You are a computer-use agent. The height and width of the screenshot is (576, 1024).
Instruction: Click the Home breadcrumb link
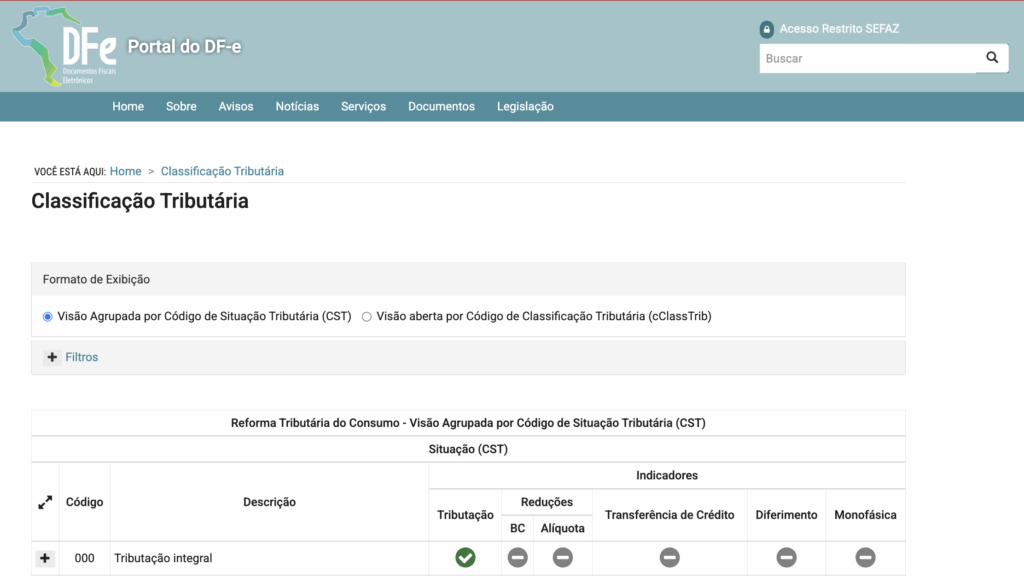125,171
